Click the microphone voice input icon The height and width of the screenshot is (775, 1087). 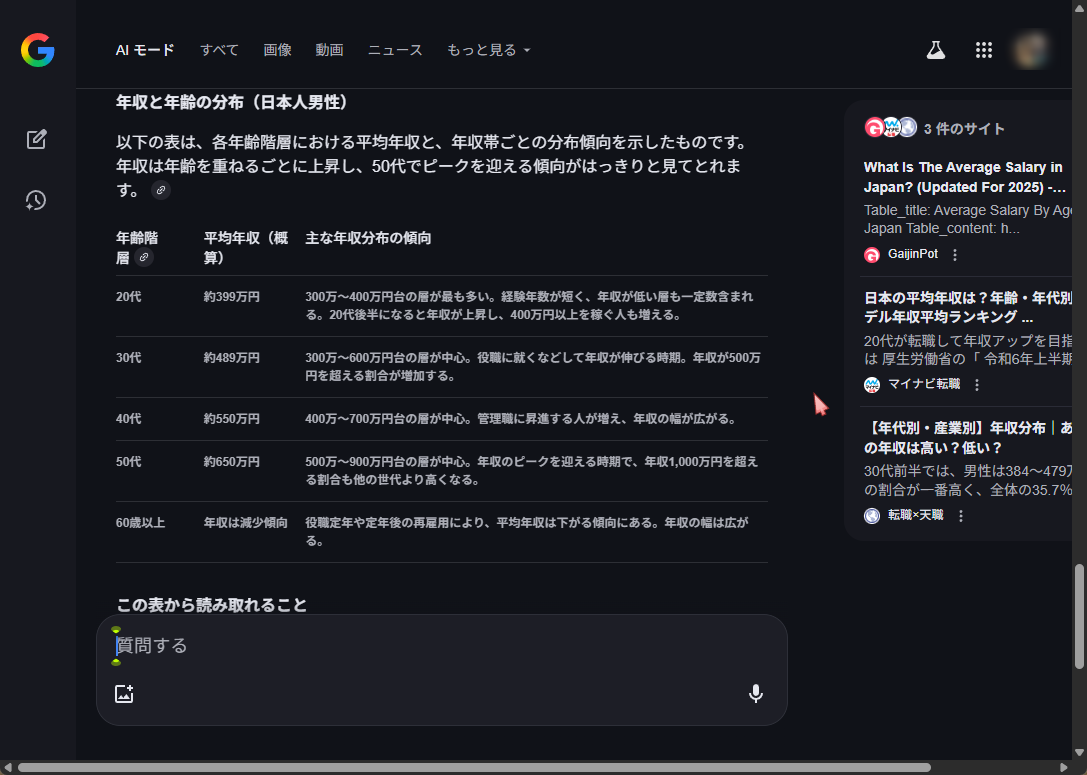pos(755,694)
